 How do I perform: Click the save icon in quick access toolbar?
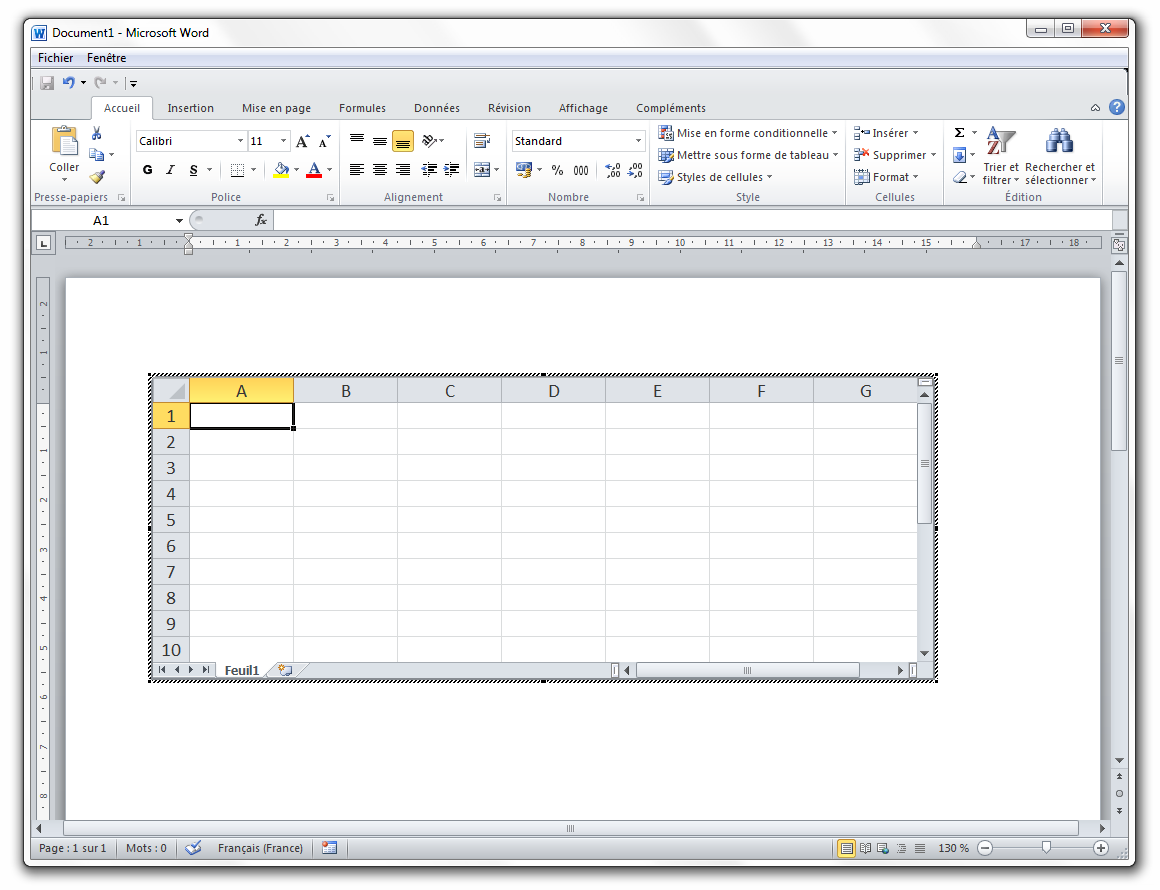click(x=47, y=83)
